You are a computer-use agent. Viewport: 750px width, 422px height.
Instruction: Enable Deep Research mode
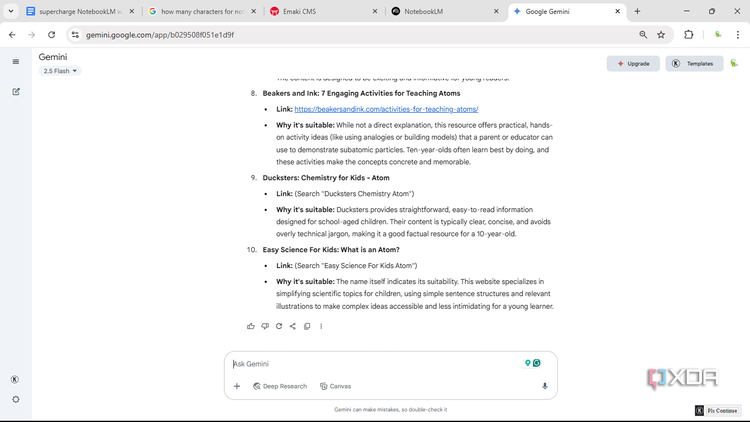[280, 386]
